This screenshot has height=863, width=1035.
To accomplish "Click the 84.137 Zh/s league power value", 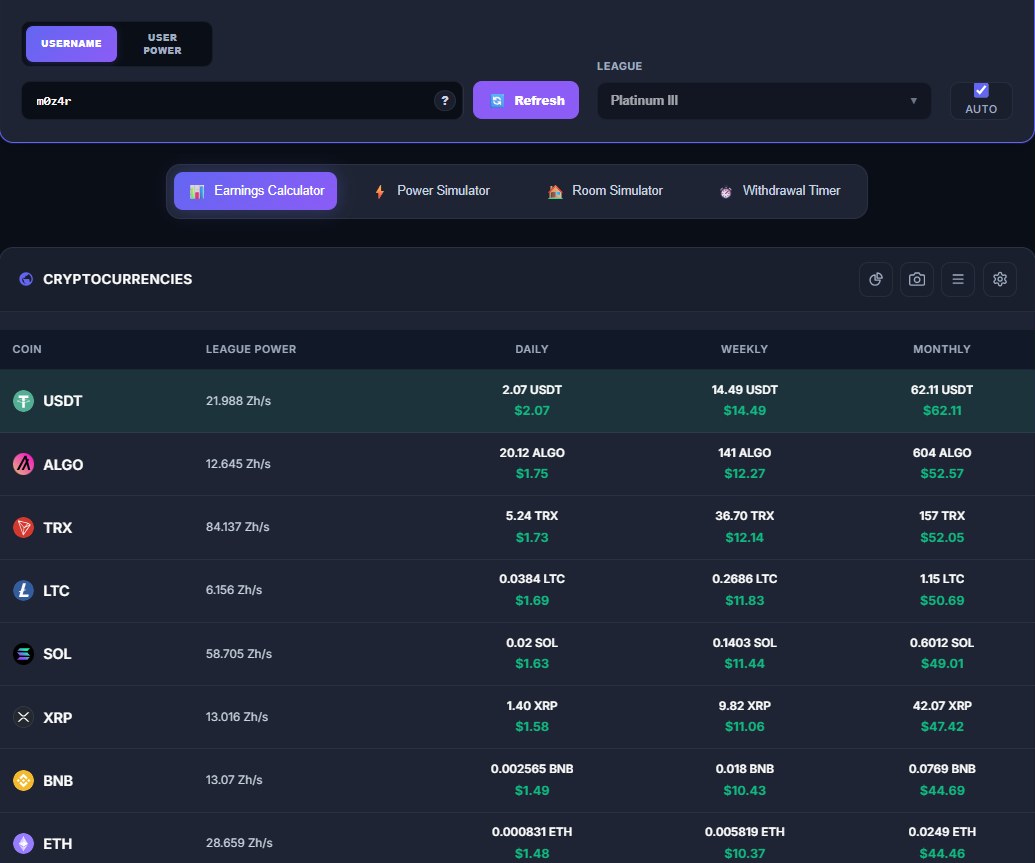I will 238,527.
